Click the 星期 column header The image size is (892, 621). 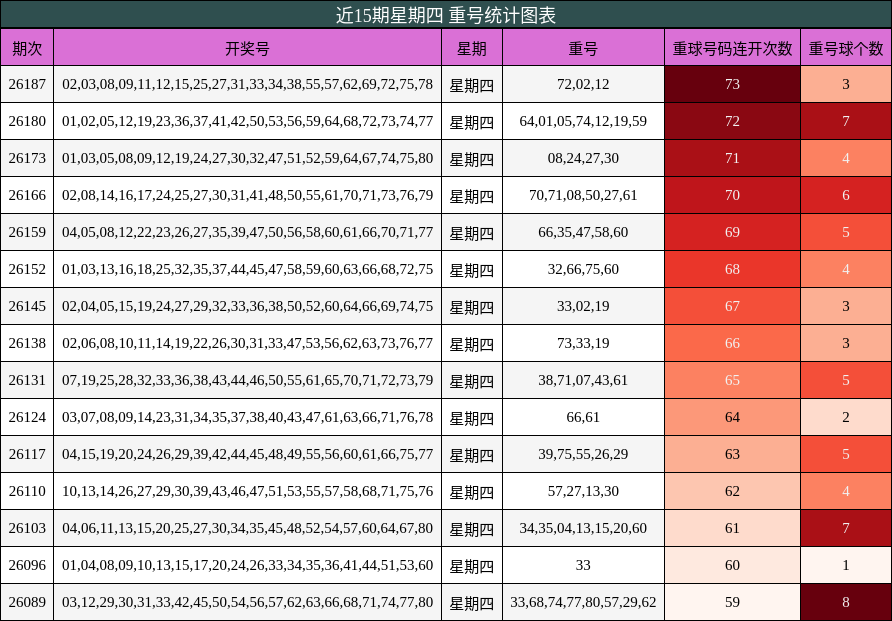coord(472,48)
